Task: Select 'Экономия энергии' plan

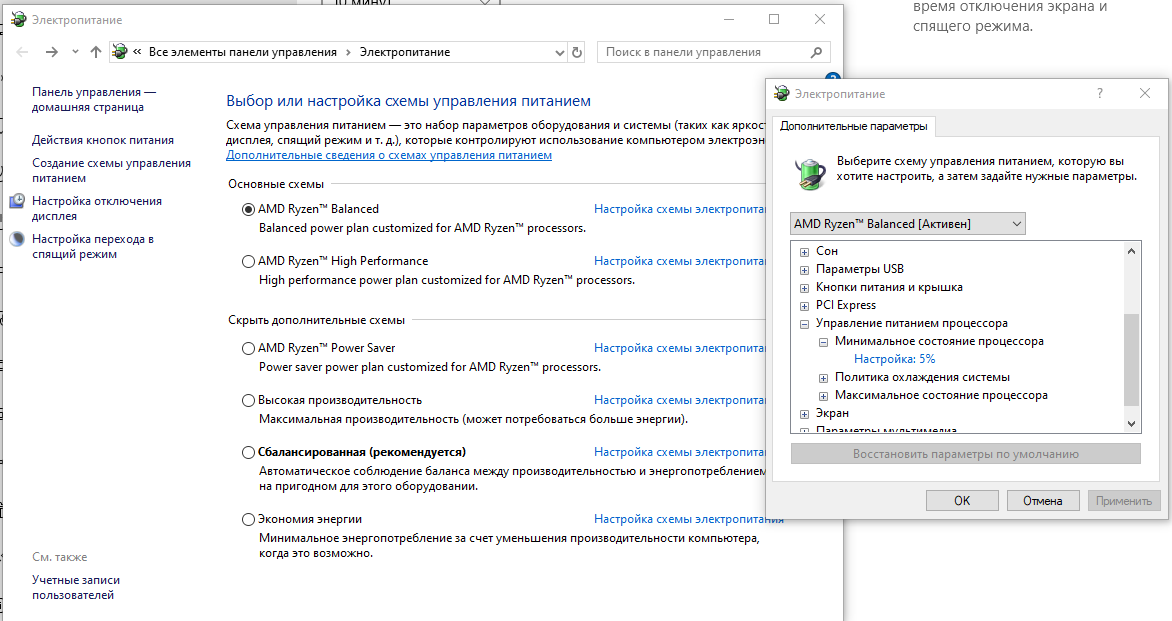Action: [x=248, y=519]
